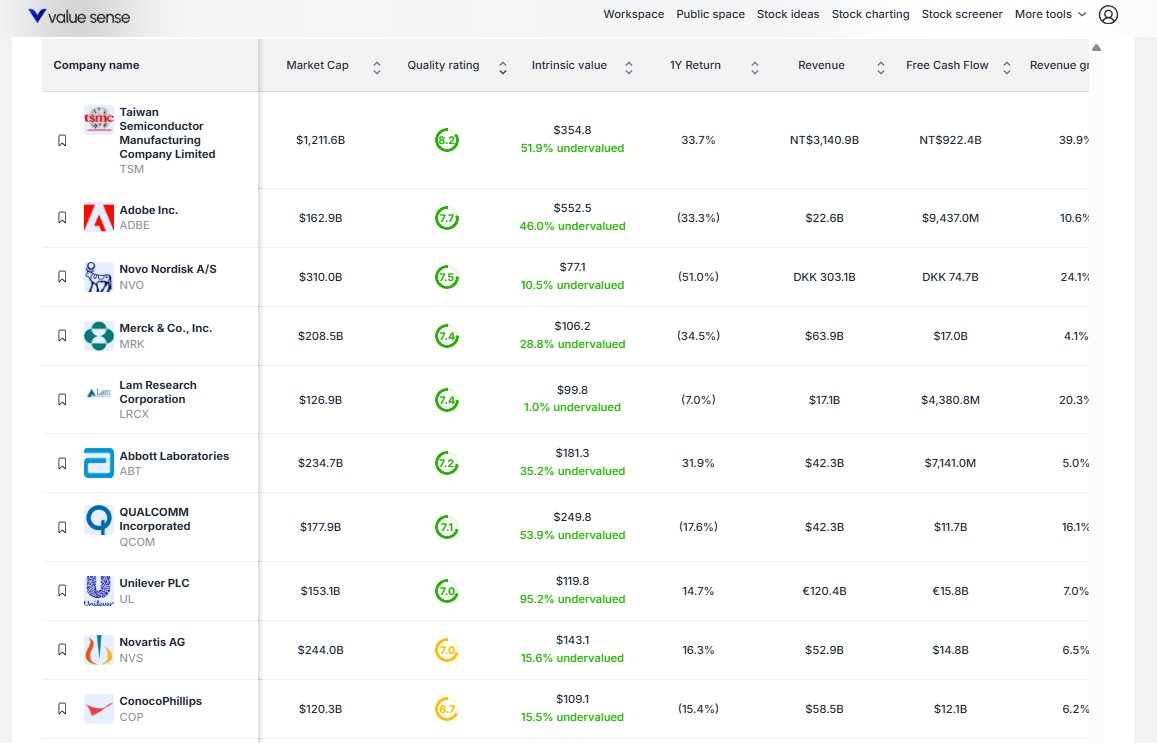Click the QUALCOMM company logo

point(99,520)
